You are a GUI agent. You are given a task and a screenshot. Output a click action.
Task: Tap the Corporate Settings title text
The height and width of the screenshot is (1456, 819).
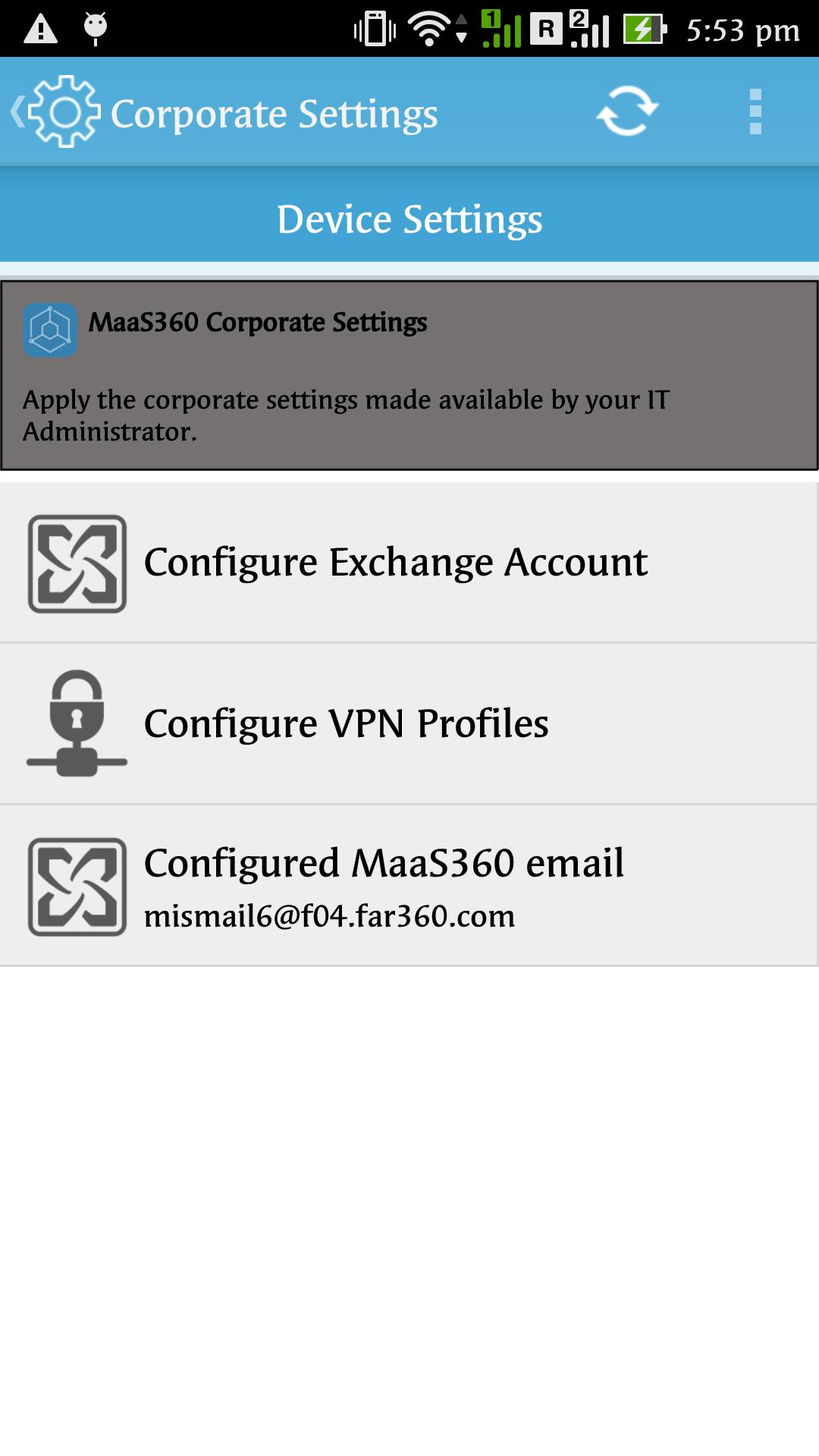coord(275,115)
